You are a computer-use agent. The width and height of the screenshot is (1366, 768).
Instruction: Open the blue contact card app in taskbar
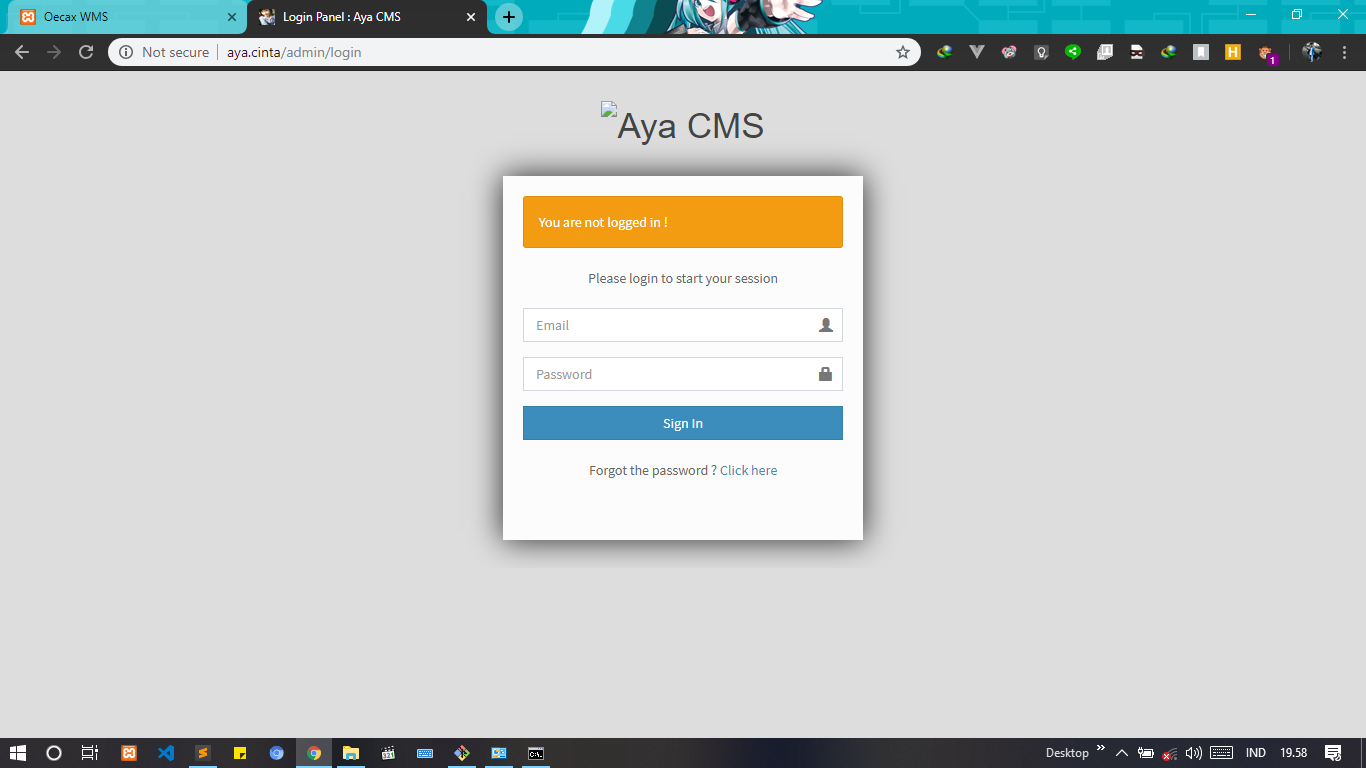pos(499,753)
